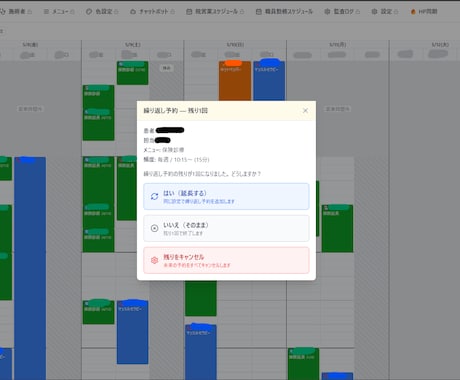
Task: Select the orange appointment block in the calendar
Action: coord(235,81)
